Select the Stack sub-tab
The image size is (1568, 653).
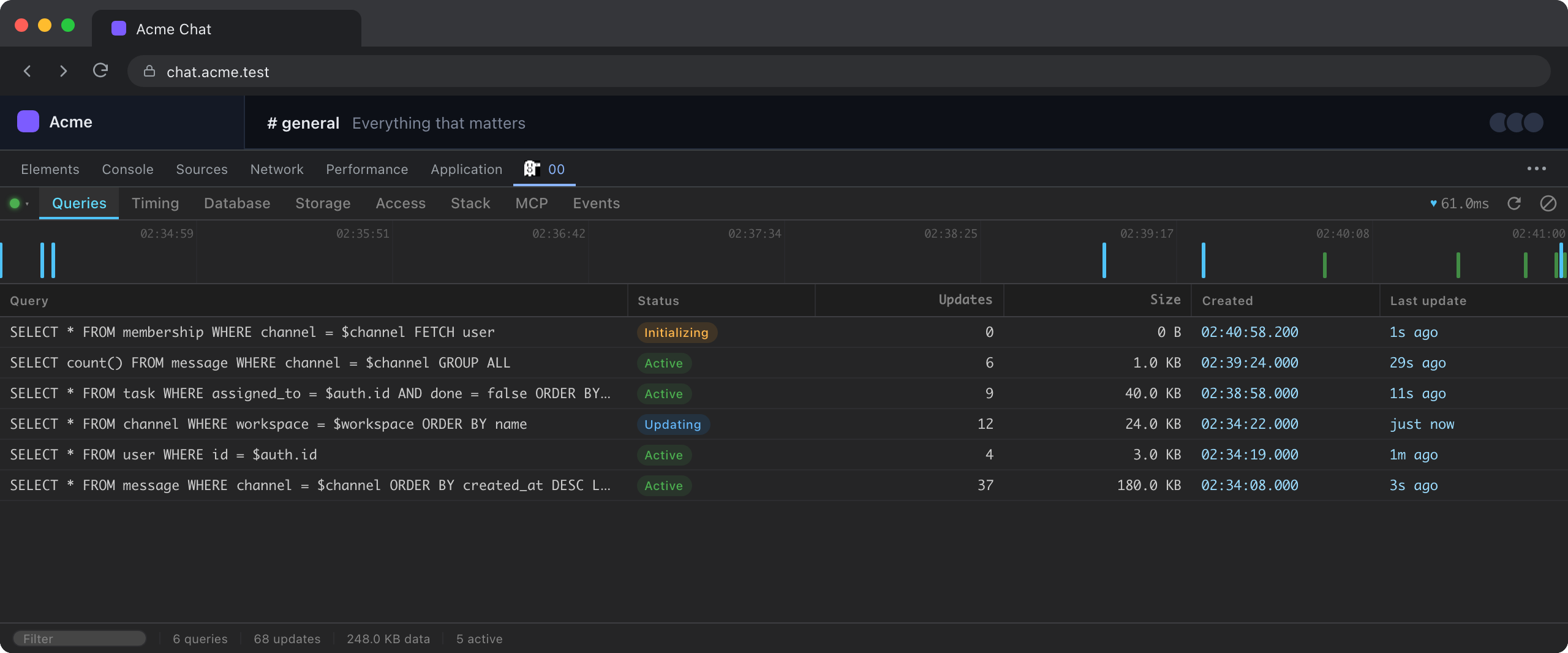[x=470, y=203]
